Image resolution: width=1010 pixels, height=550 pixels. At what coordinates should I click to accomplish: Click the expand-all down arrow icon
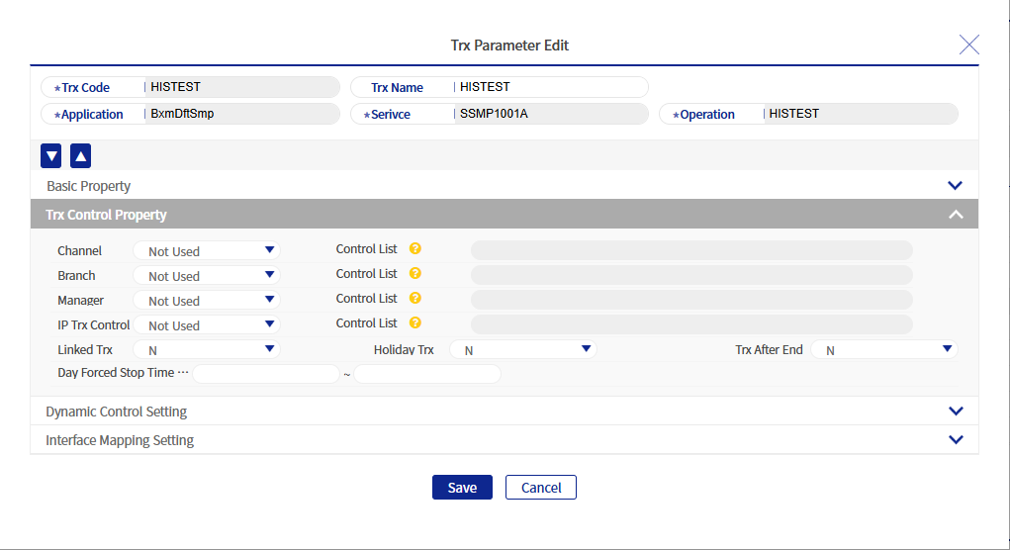(51, 156)
